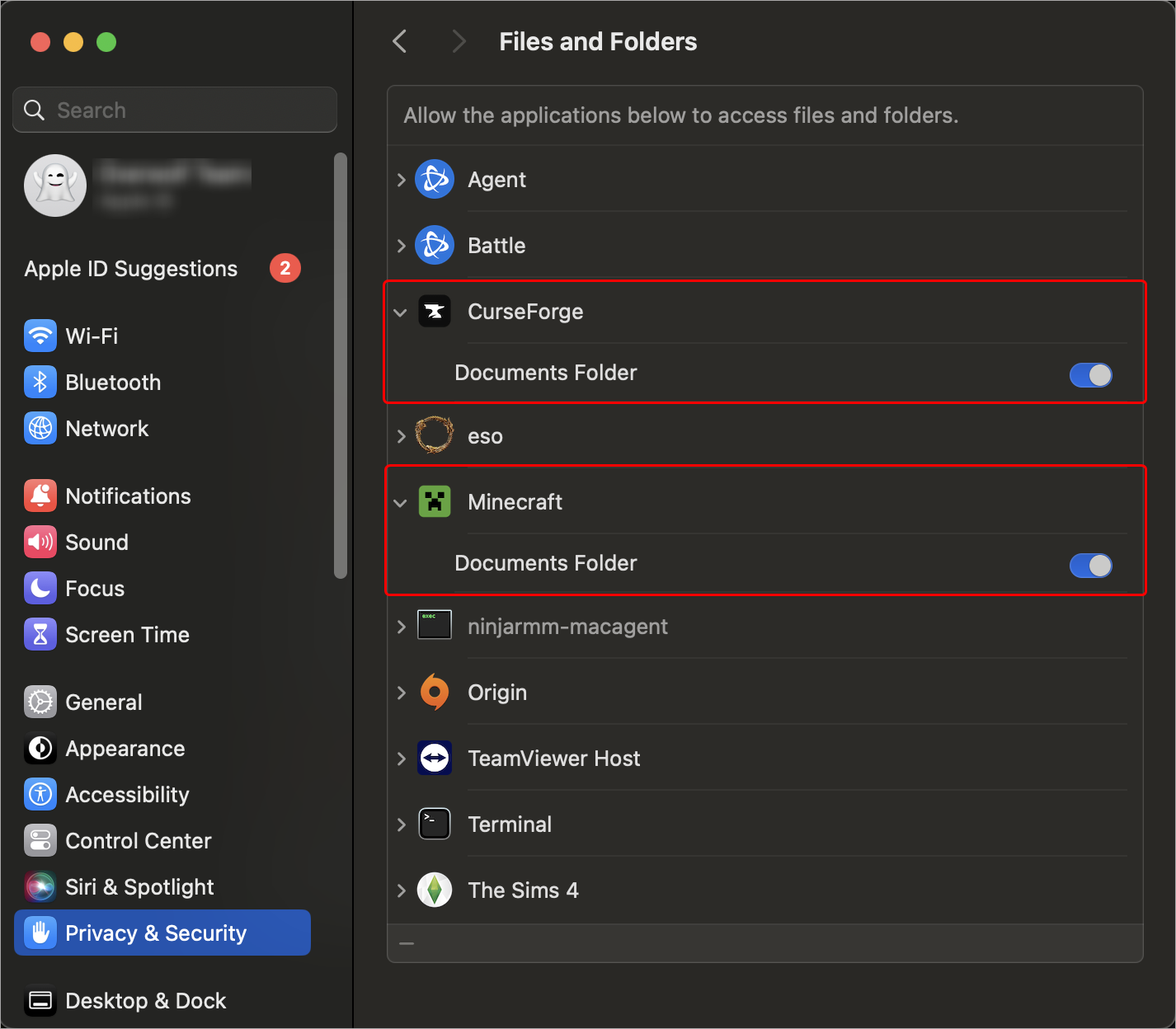This screenshot has width=1176, height=1029.
Task: Click the Origin row label
Action: 497,693
